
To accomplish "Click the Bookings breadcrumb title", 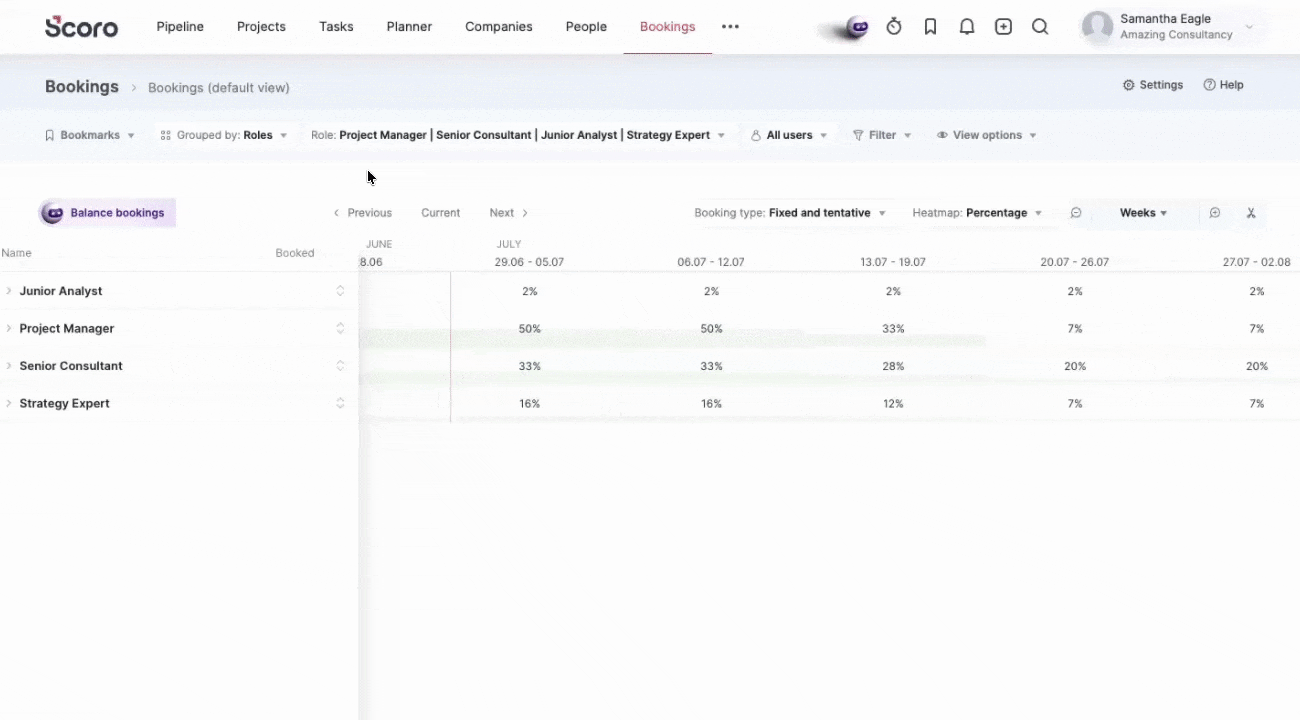I will (82, 87).
